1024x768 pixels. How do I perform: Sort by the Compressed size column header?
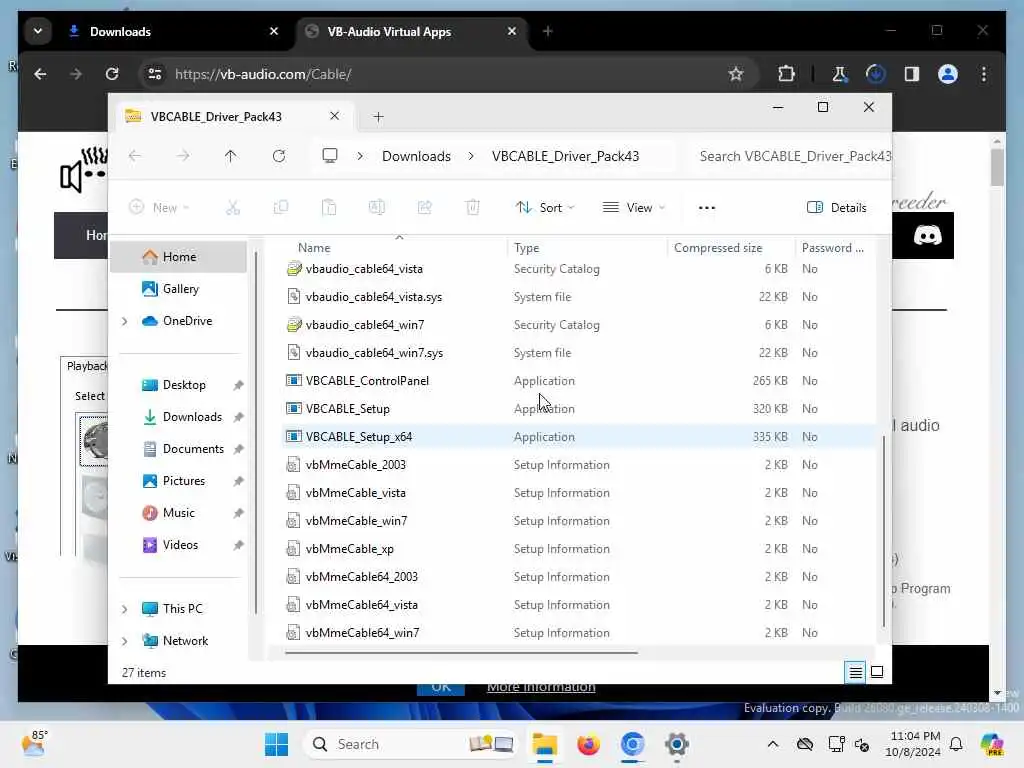(x=718, y=248)
